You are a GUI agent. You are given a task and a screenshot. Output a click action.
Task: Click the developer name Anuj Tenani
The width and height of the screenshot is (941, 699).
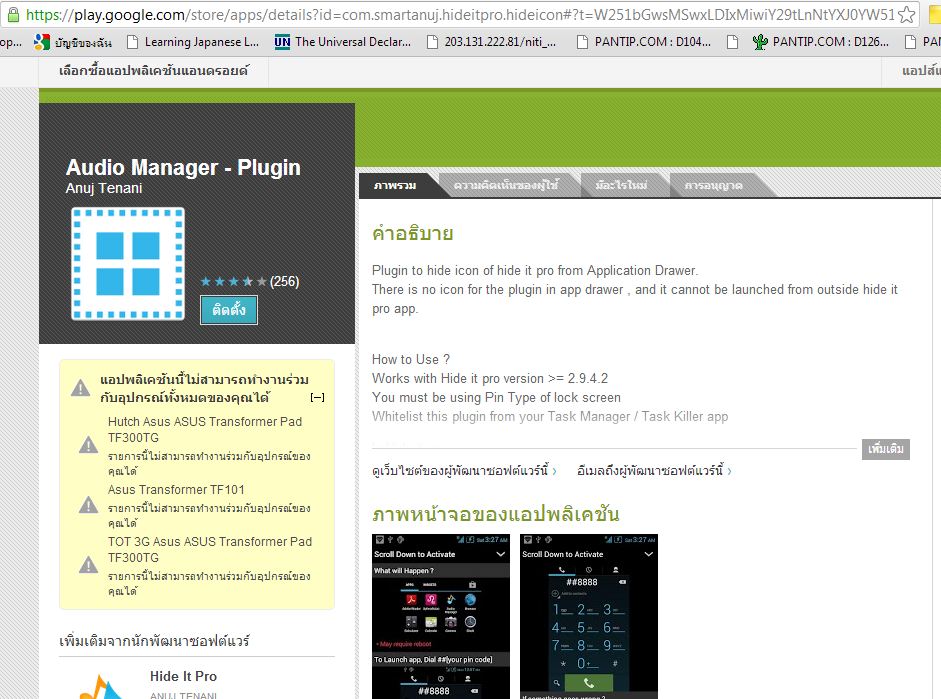tap(104, 188)
